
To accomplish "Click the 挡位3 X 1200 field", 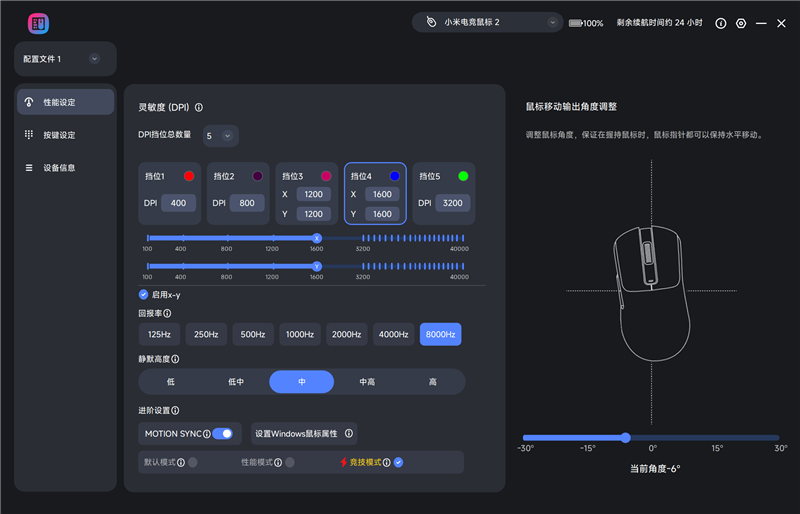I will pyautogui.click(x=313, y=194).
